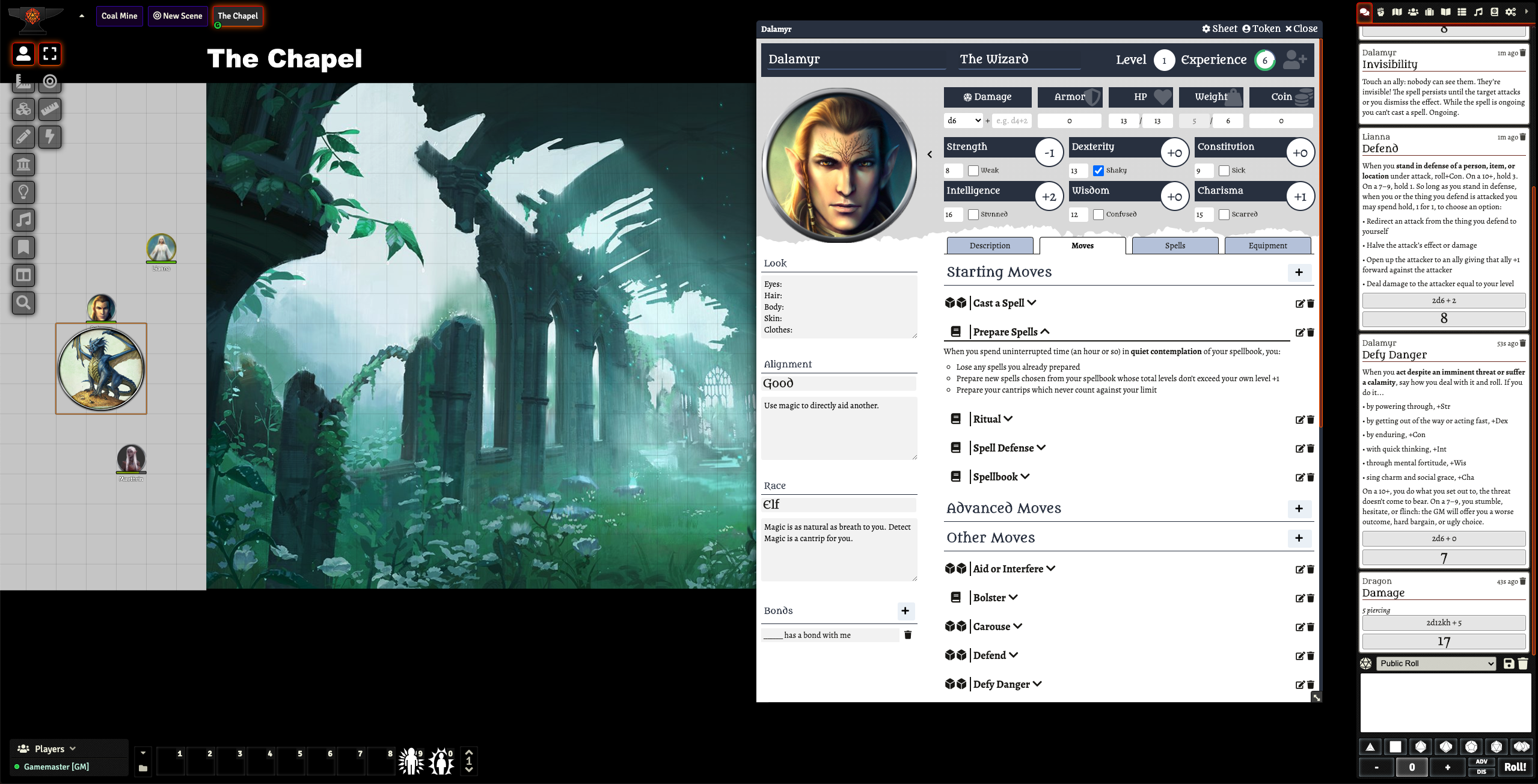Switch to the Spells tab
The width and height of the screenshot is (1538, 784).
[1175, 245]
